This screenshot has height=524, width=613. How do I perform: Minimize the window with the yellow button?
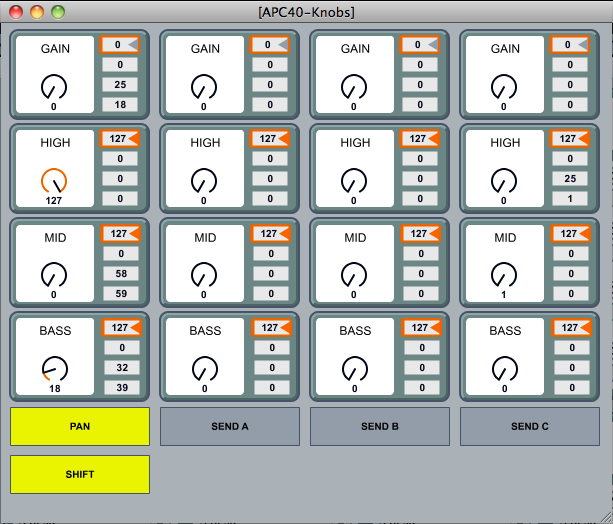[37, 12]
